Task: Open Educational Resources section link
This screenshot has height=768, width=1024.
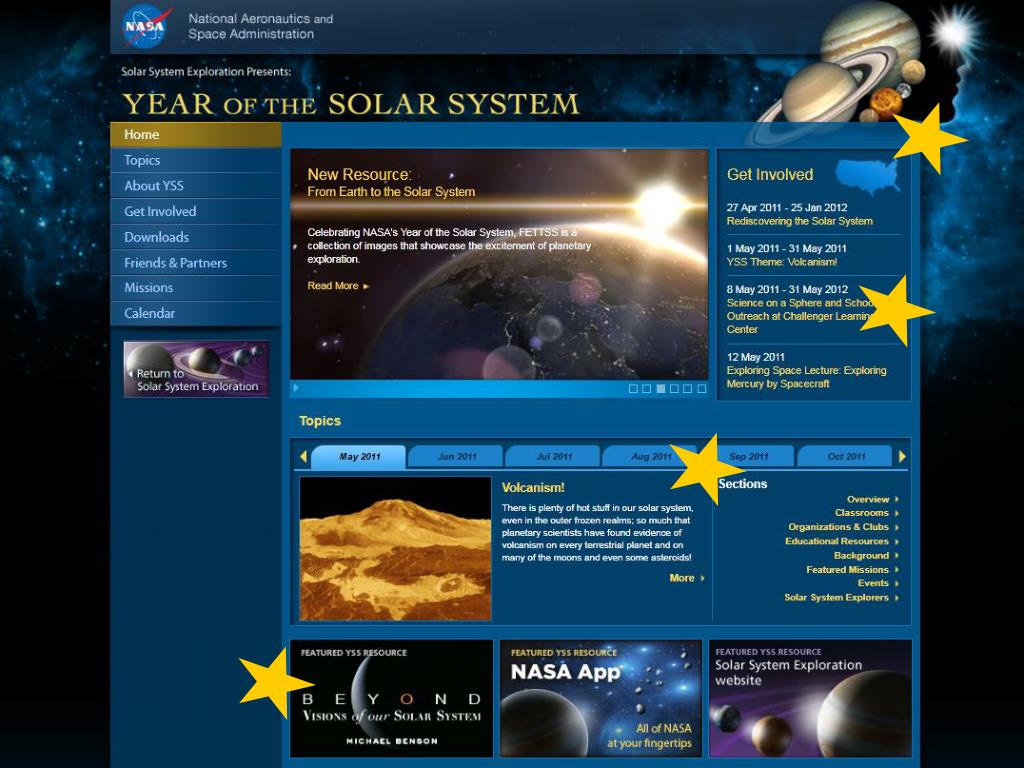Action: pos(837,541)
